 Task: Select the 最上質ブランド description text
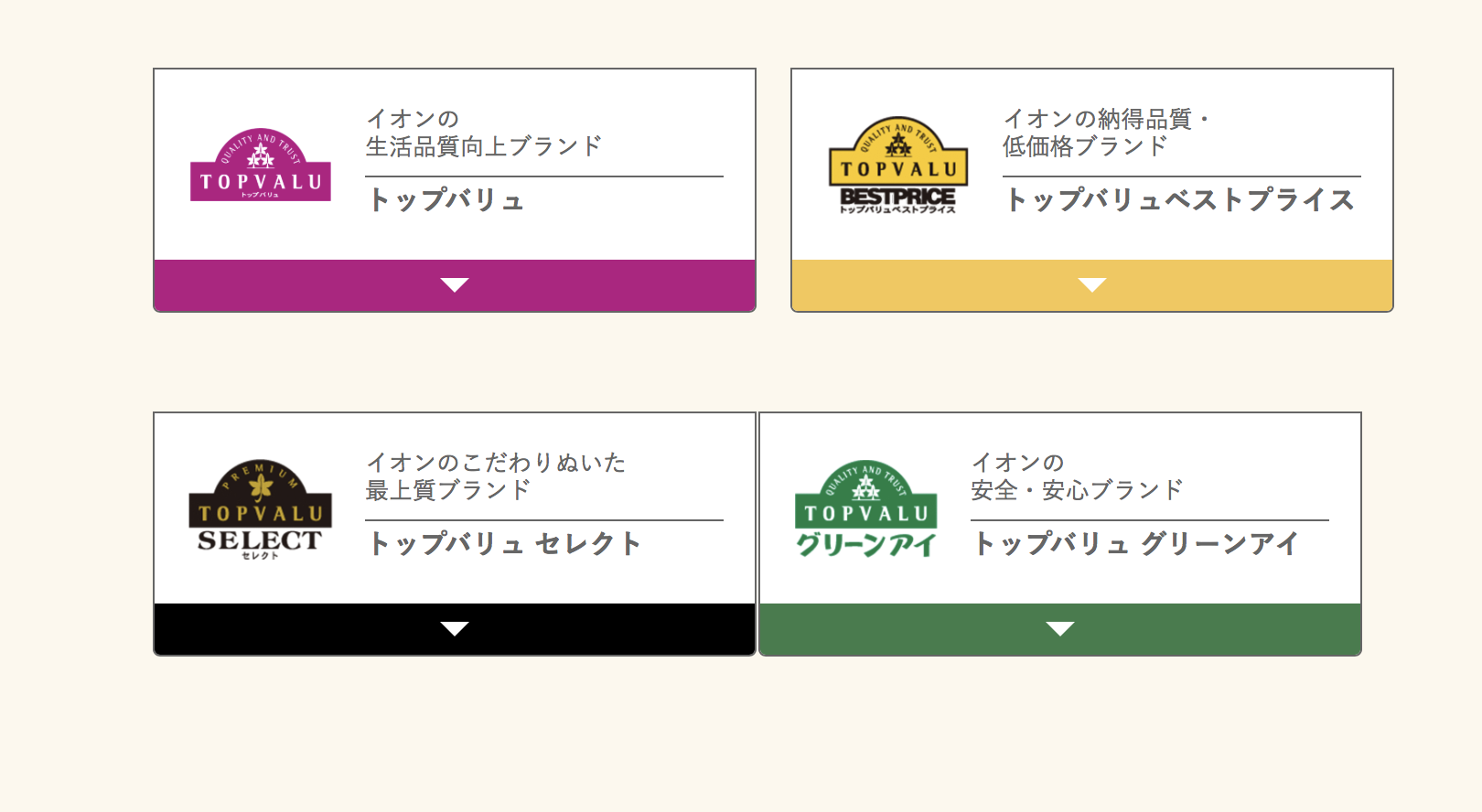(x=448, y=490)
